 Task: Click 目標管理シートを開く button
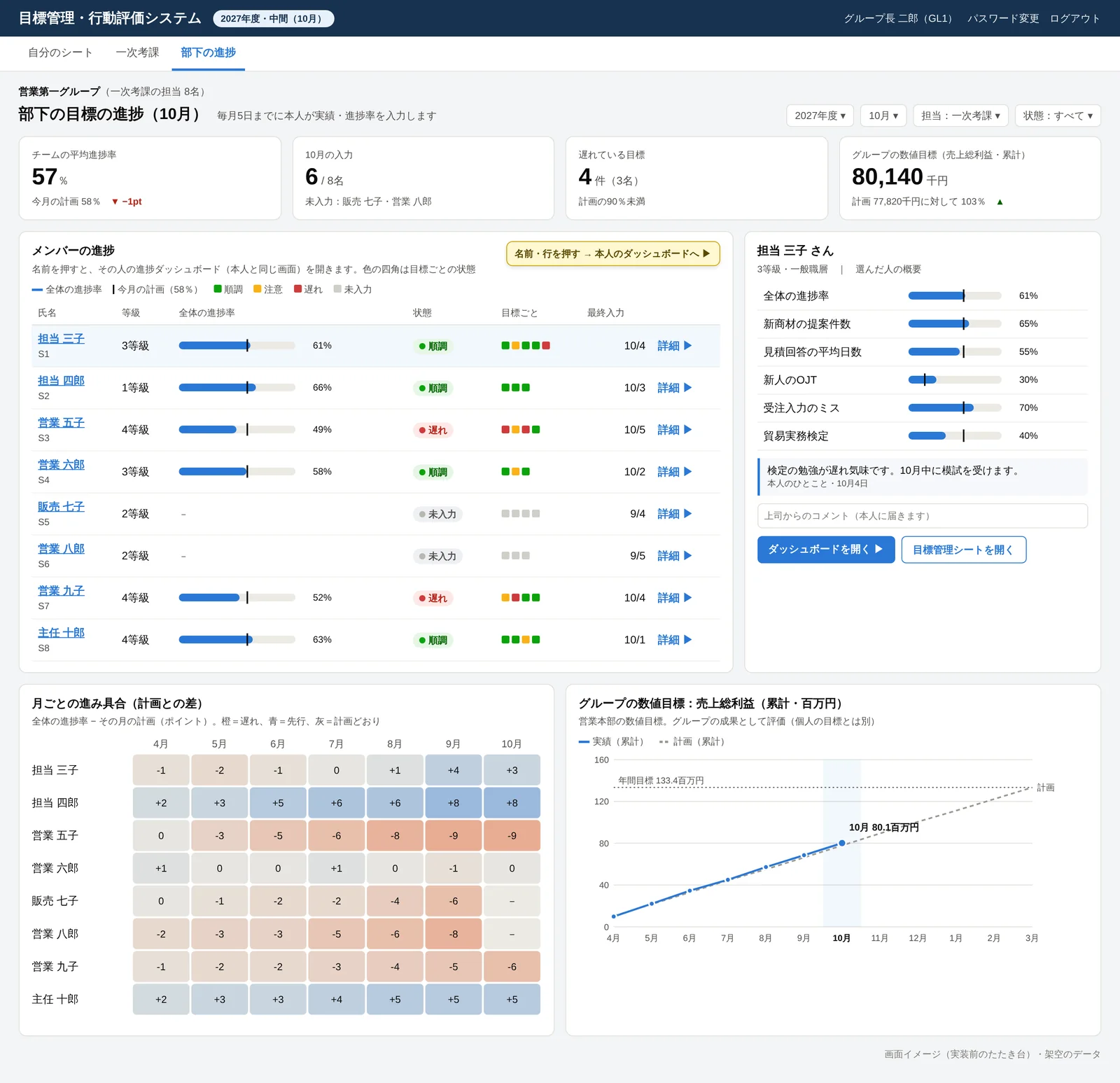tap(964, 550)
